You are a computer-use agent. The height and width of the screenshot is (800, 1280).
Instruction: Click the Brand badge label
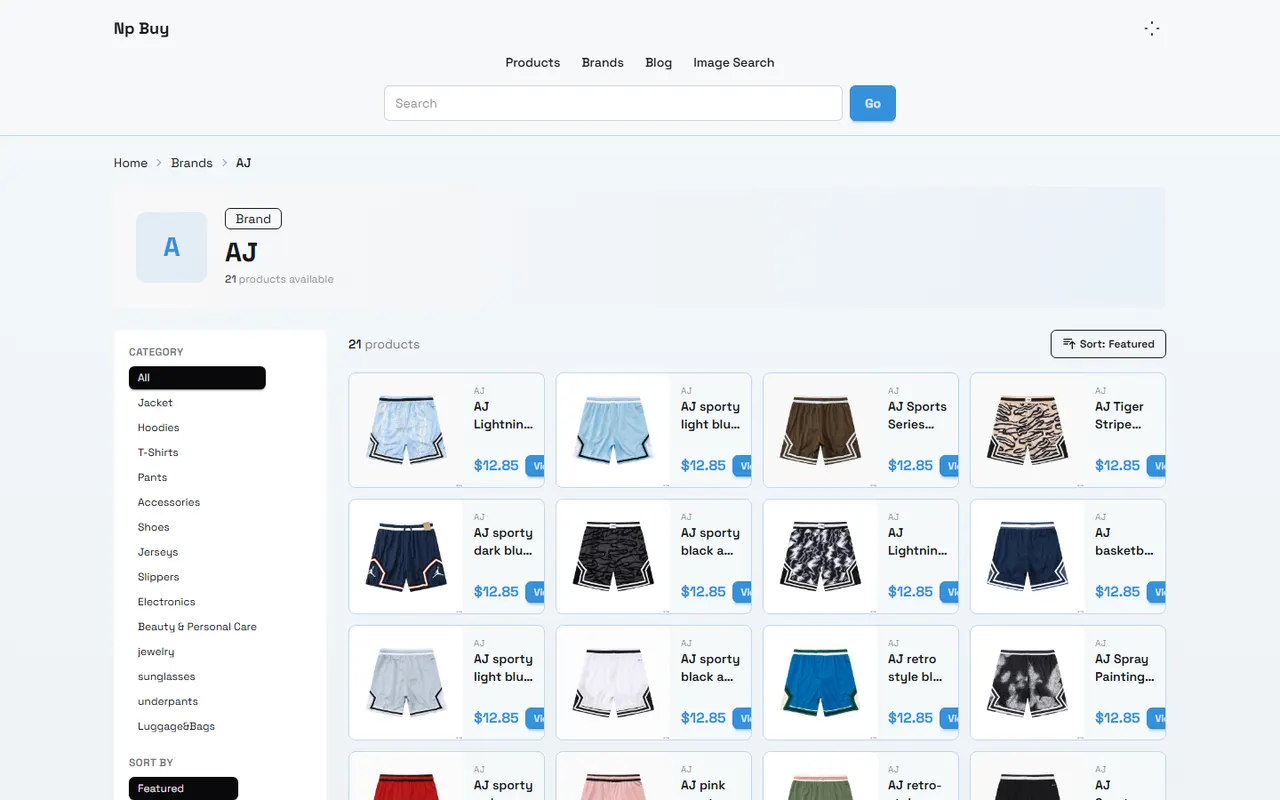pyautogui.click(x=253, y=219)
